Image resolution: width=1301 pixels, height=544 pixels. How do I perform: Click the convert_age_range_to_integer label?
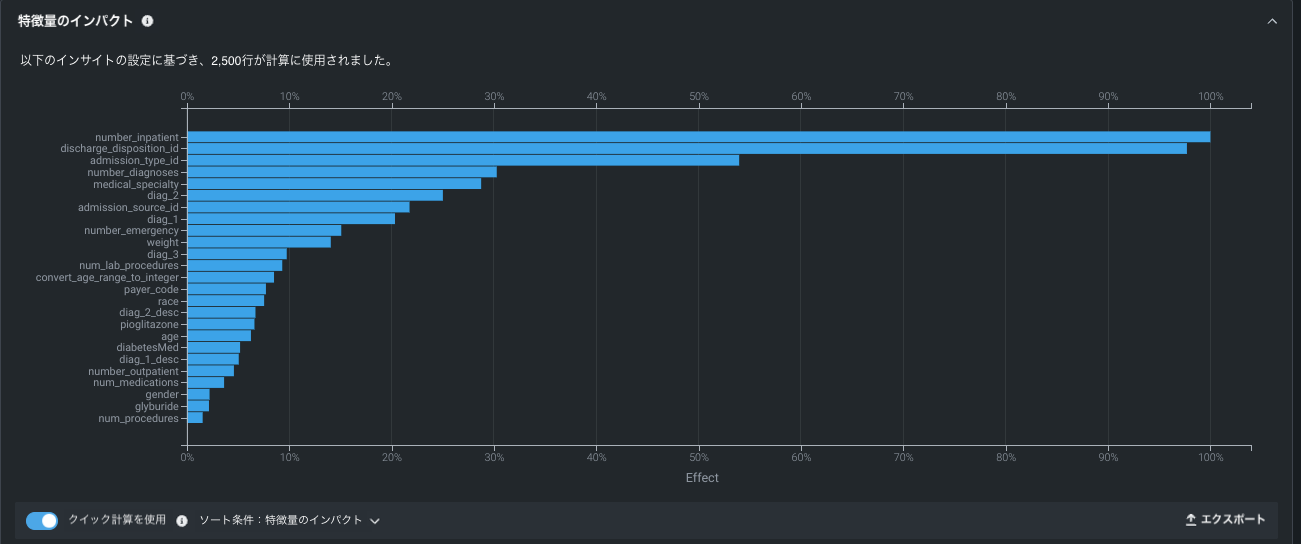107,277
